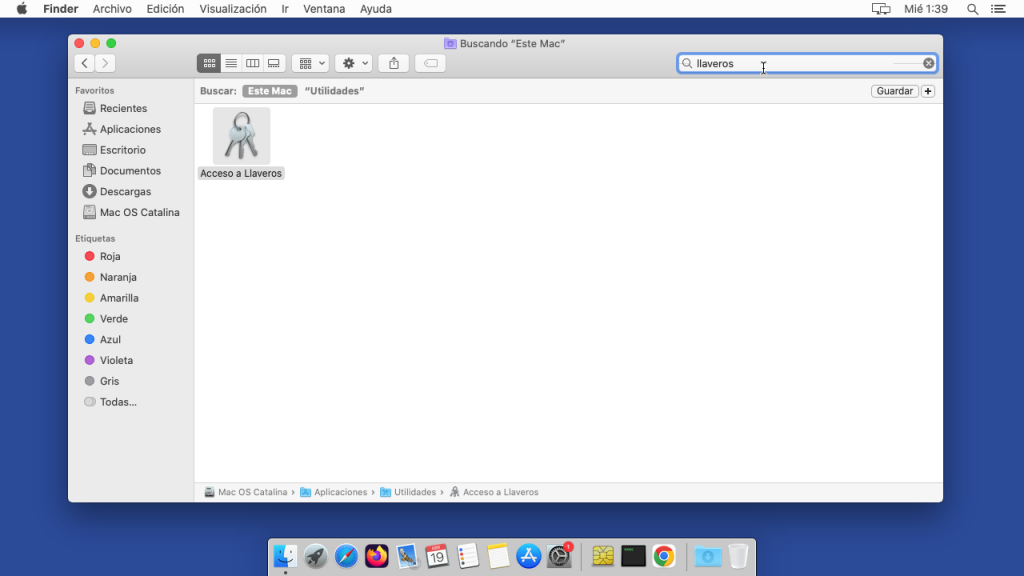Open Reminders from the Dock
Image resolution: width=1024 pixels, height=576 pixels.
(468, 556)
